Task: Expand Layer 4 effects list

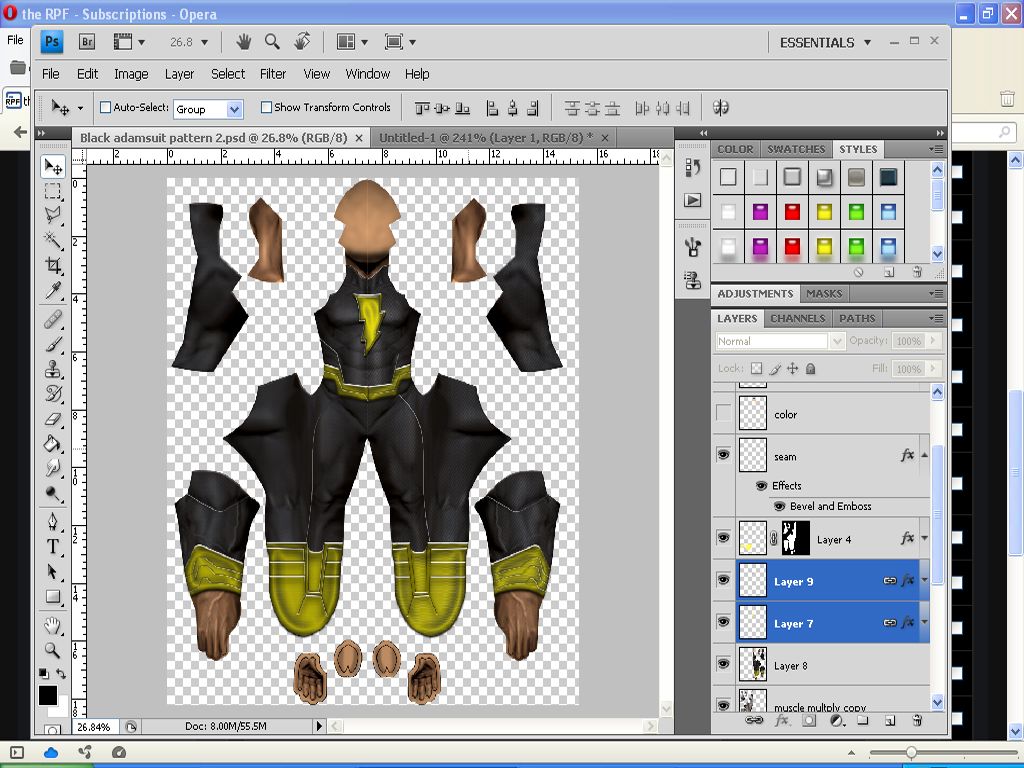Action: [925, 538]
